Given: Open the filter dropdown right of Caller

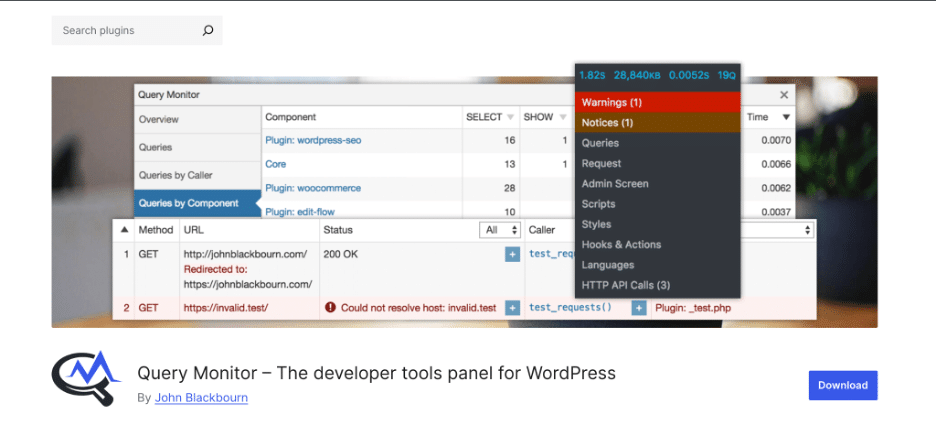Looking at the screenshot, I should (777, 230).
